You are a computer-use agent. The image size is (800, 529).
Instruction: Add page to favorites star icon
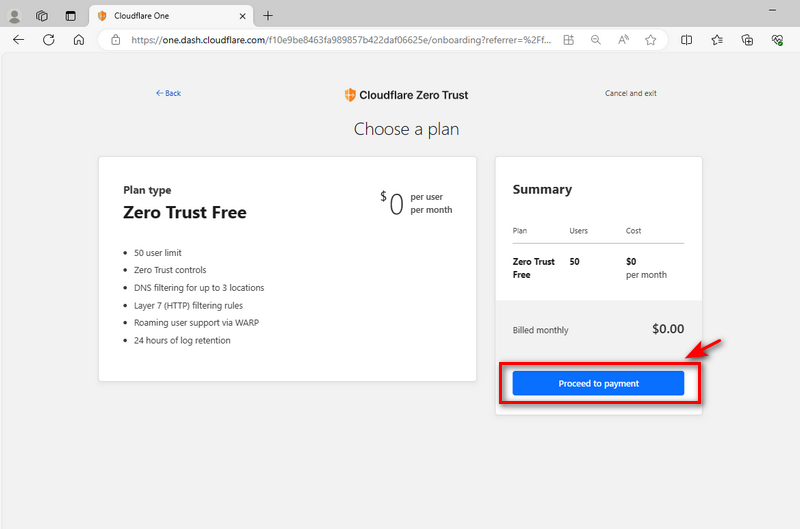click(x=651, y=40)
